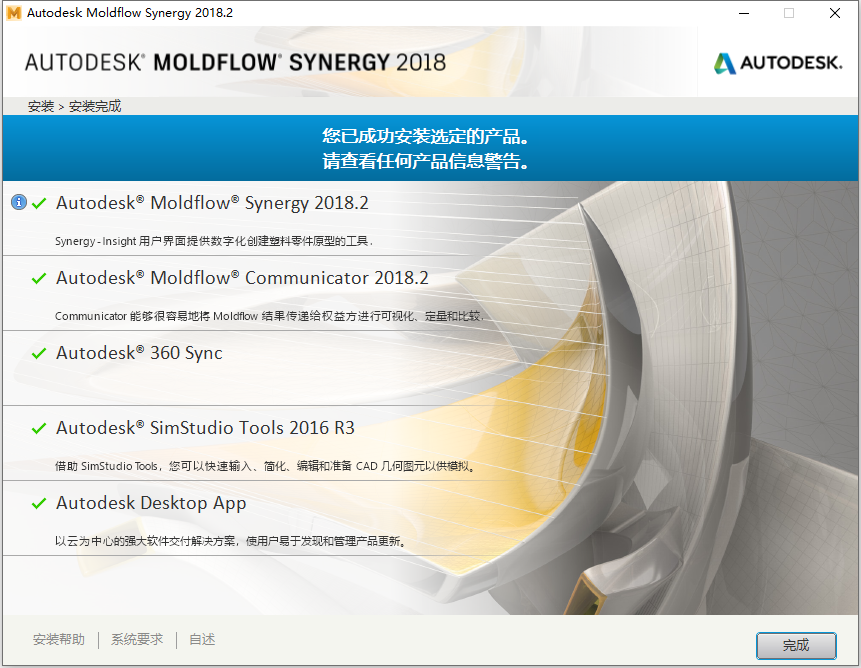The height and width of the screenshot is (668, 861).
Task: Select the Autodesk Desktop App entry
Action: tap(151, 503)
